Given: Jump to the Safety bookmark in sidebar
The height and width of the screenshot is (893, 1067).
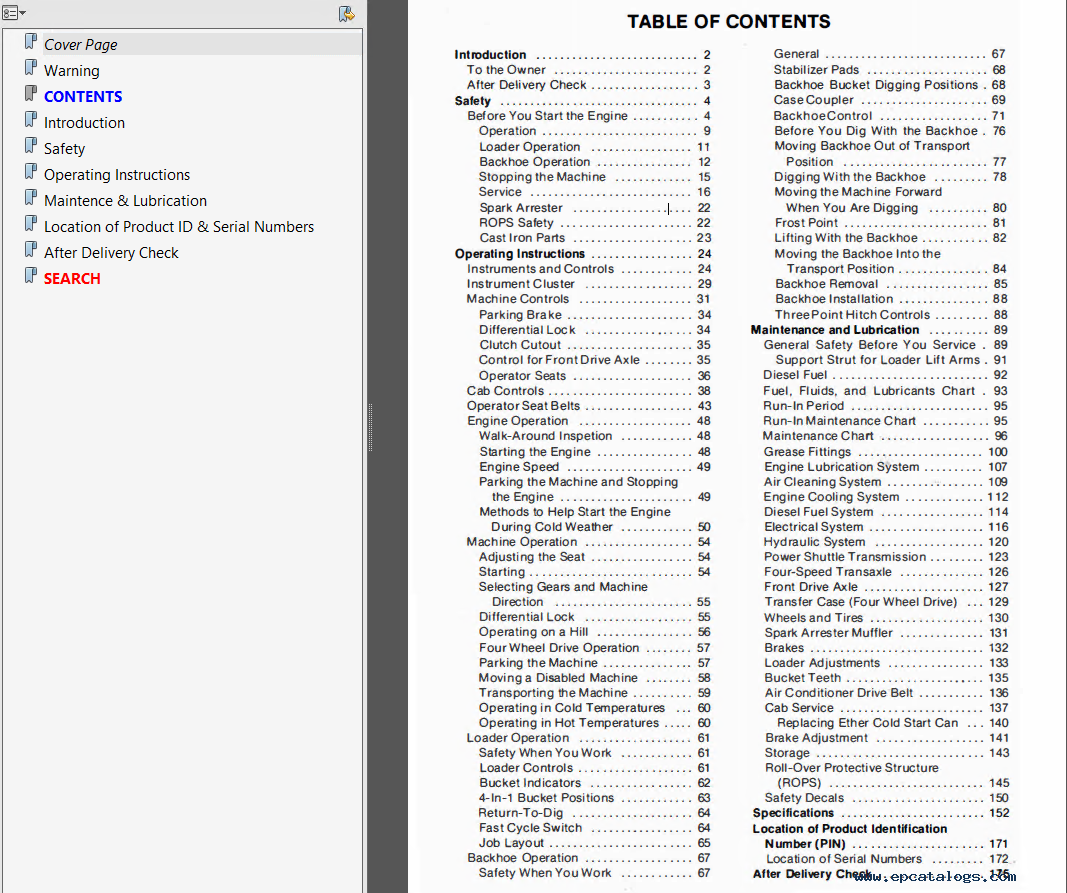Looking at the screenshot, I should (x=64, y=149).
